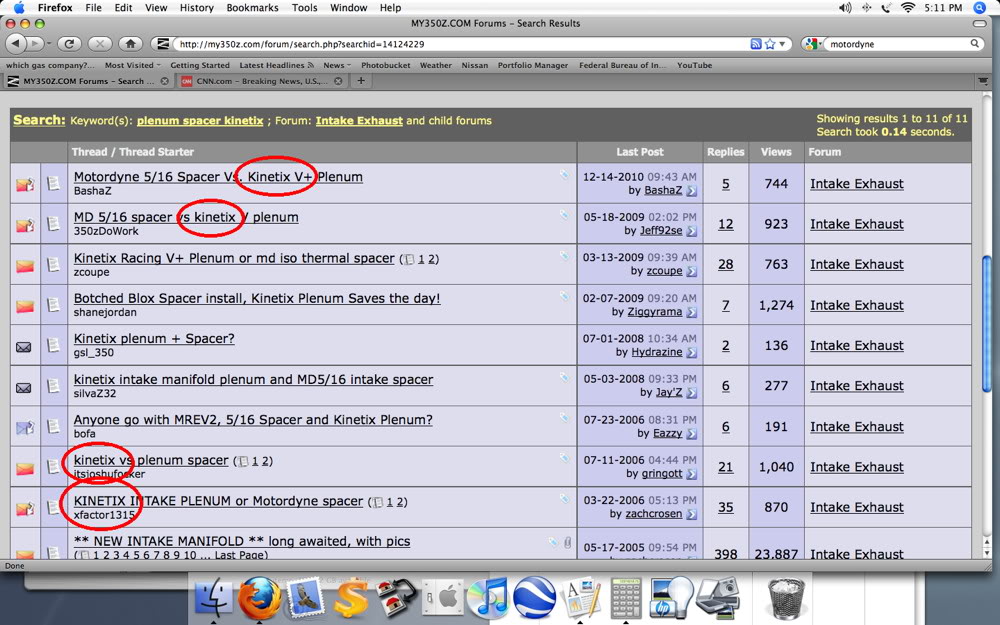
Task: Click the Wi-Fi status icon in the menu bar
Action: [908, 8]
